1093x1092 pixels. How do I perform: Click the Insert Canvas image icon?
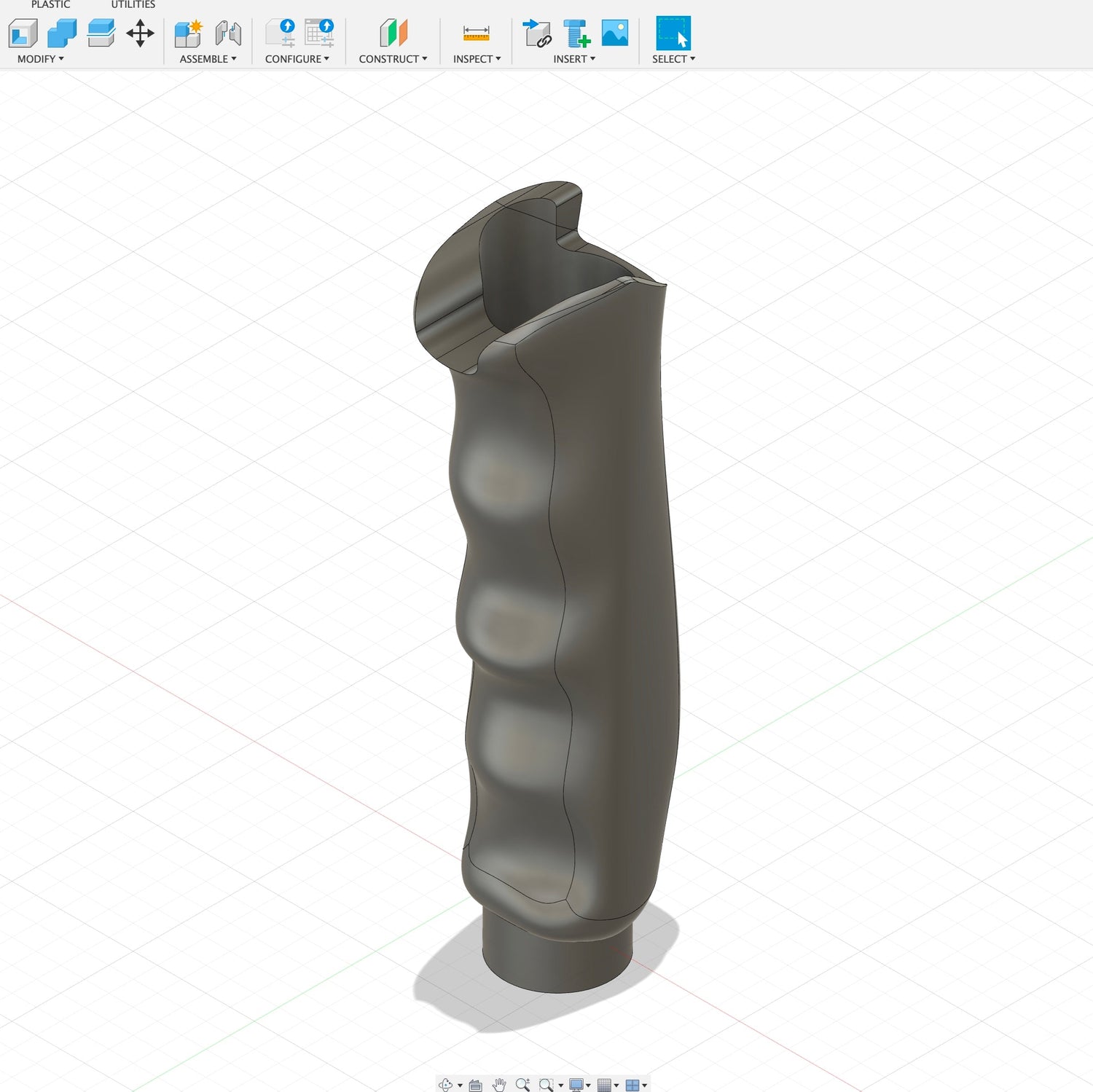[615, 33]
